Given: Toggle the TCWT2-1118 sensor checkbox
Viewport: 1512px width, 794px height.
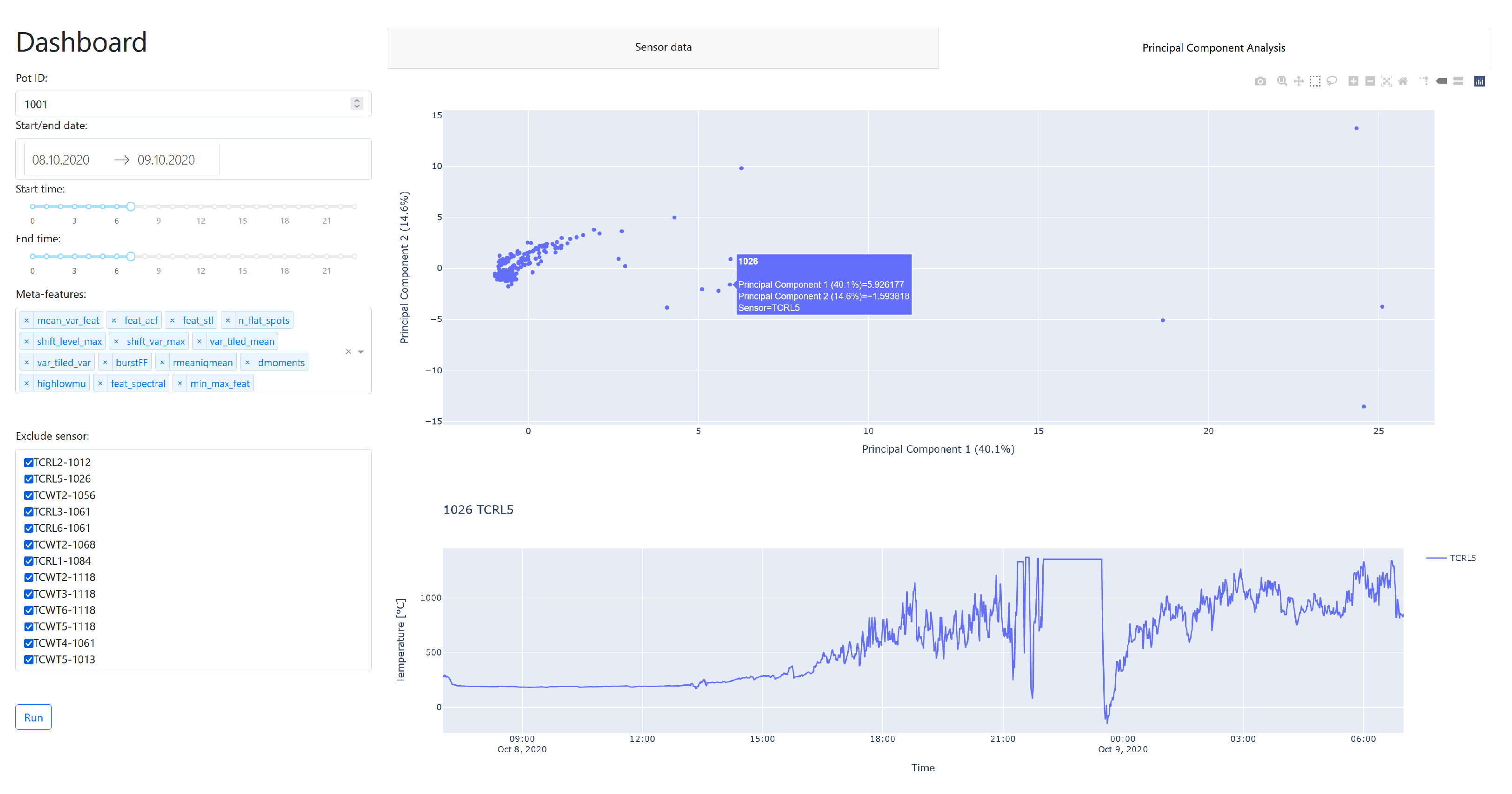Looking at the screenshot, I should click(28, 577).
